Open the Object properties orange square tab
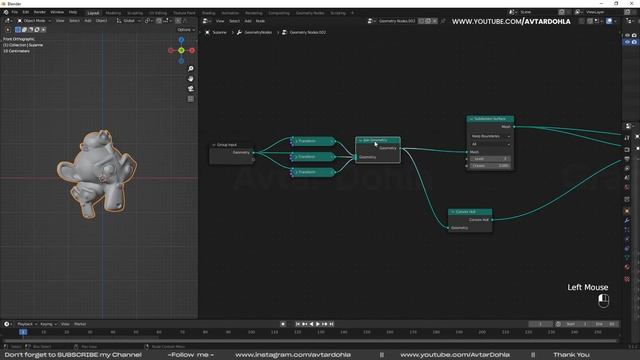 click(627, 211)
